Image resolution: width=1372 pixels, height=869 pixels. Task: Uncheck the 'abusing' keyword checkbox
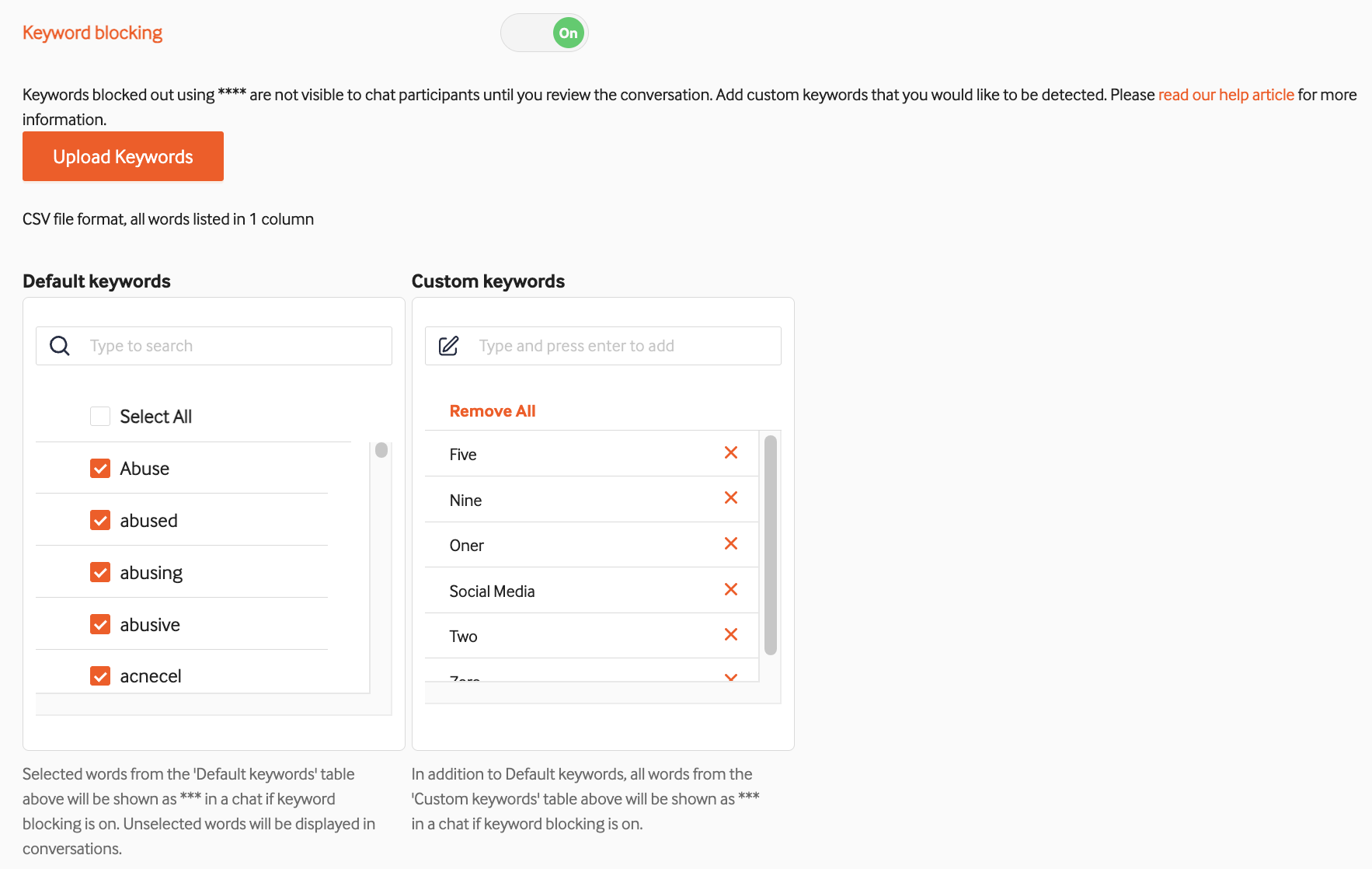point(99,572)
